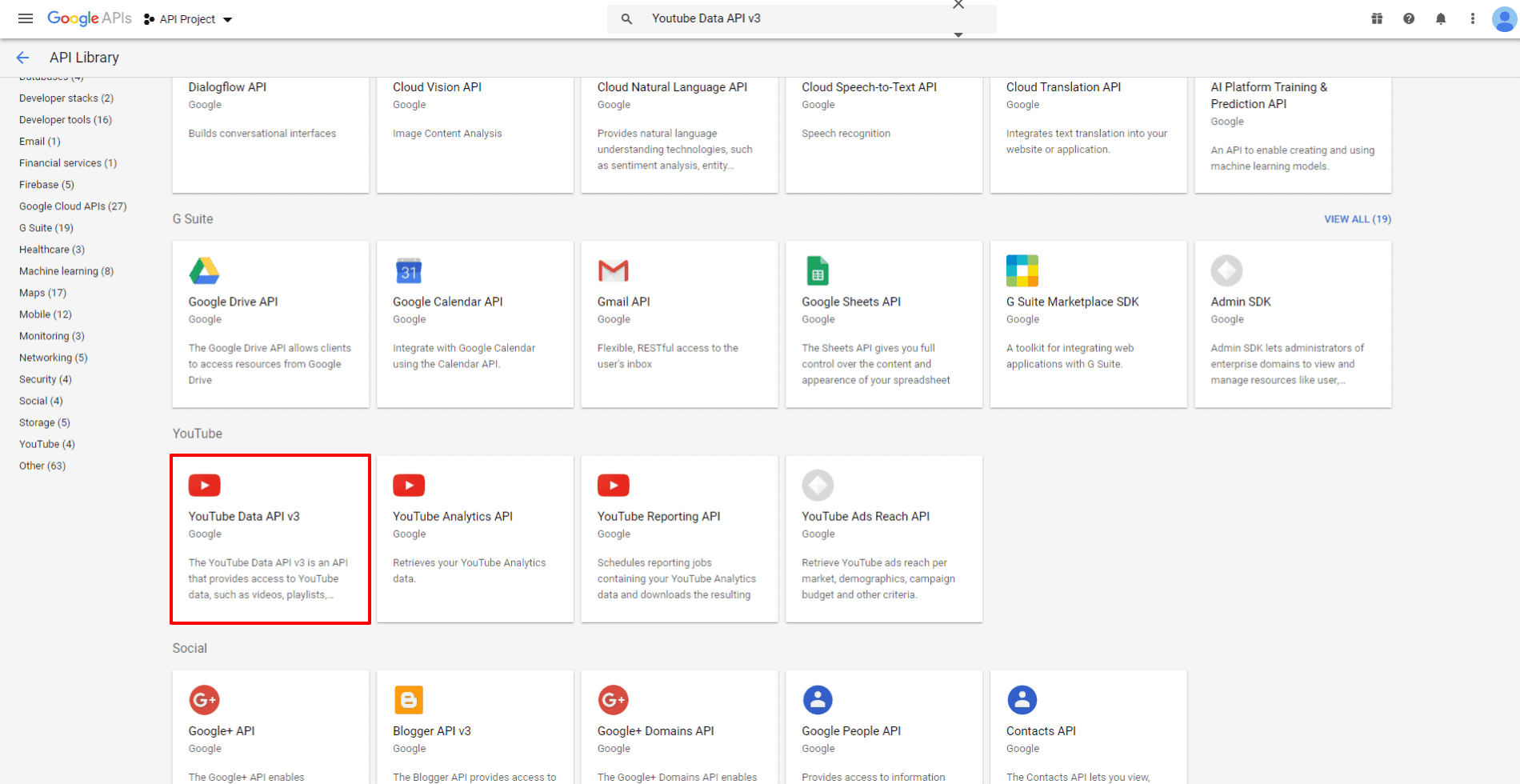Open the Contacts API title

[1041, 731]
